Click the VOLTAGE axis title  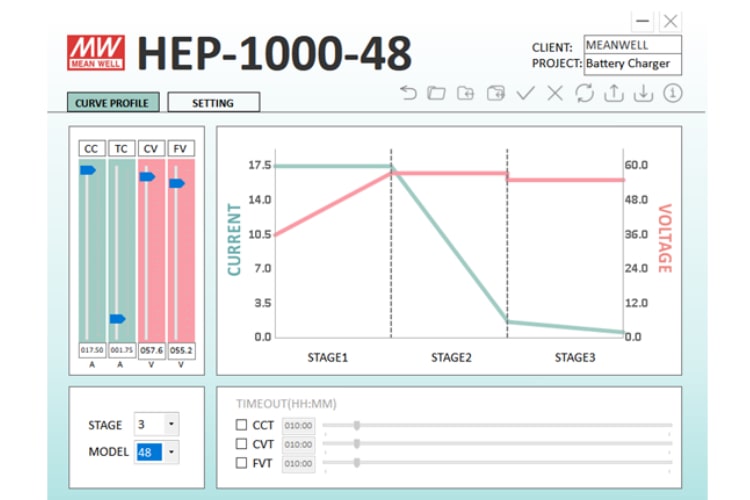coord(665,238)
